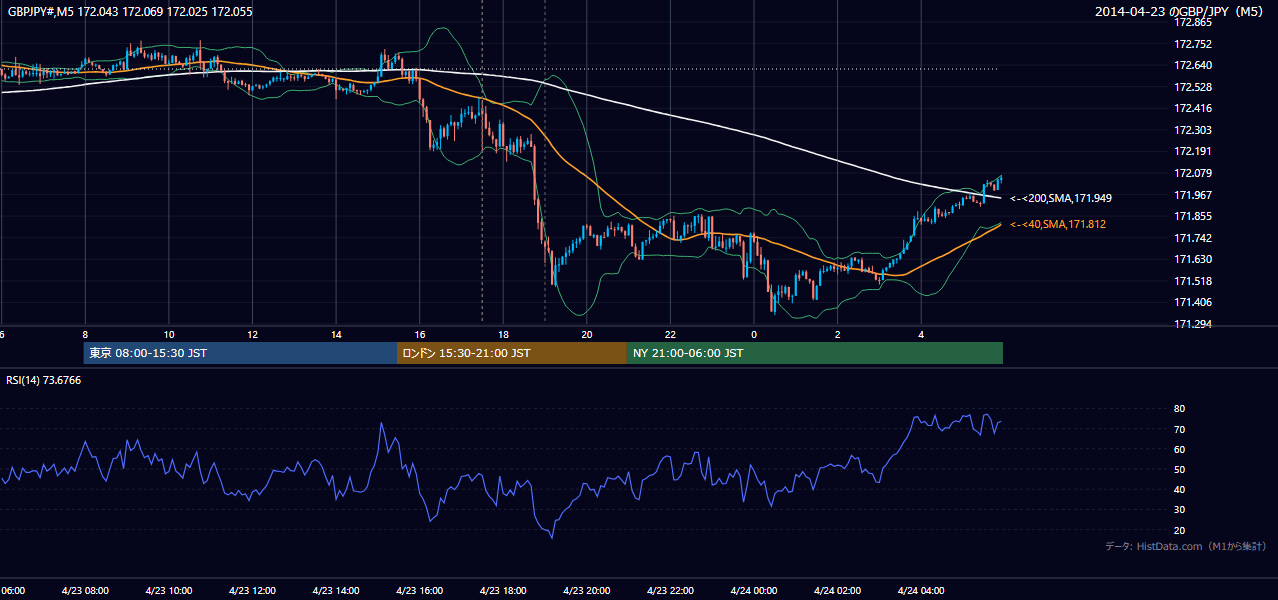Click the price axis value 172.640
Viewport: 1278px width, 600px height.
1192,65
